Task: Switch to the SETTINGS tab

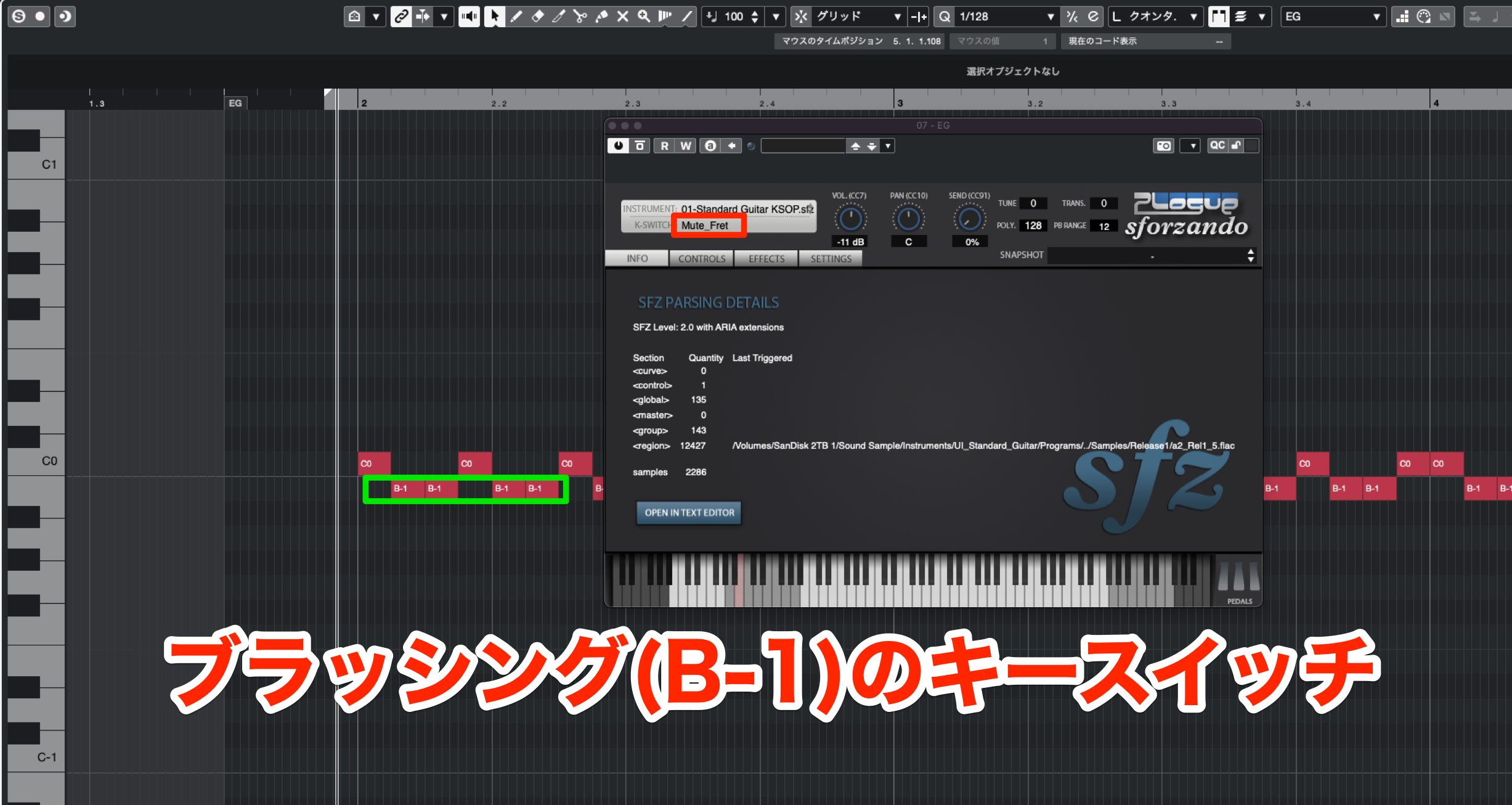Action: click(831, 258)
